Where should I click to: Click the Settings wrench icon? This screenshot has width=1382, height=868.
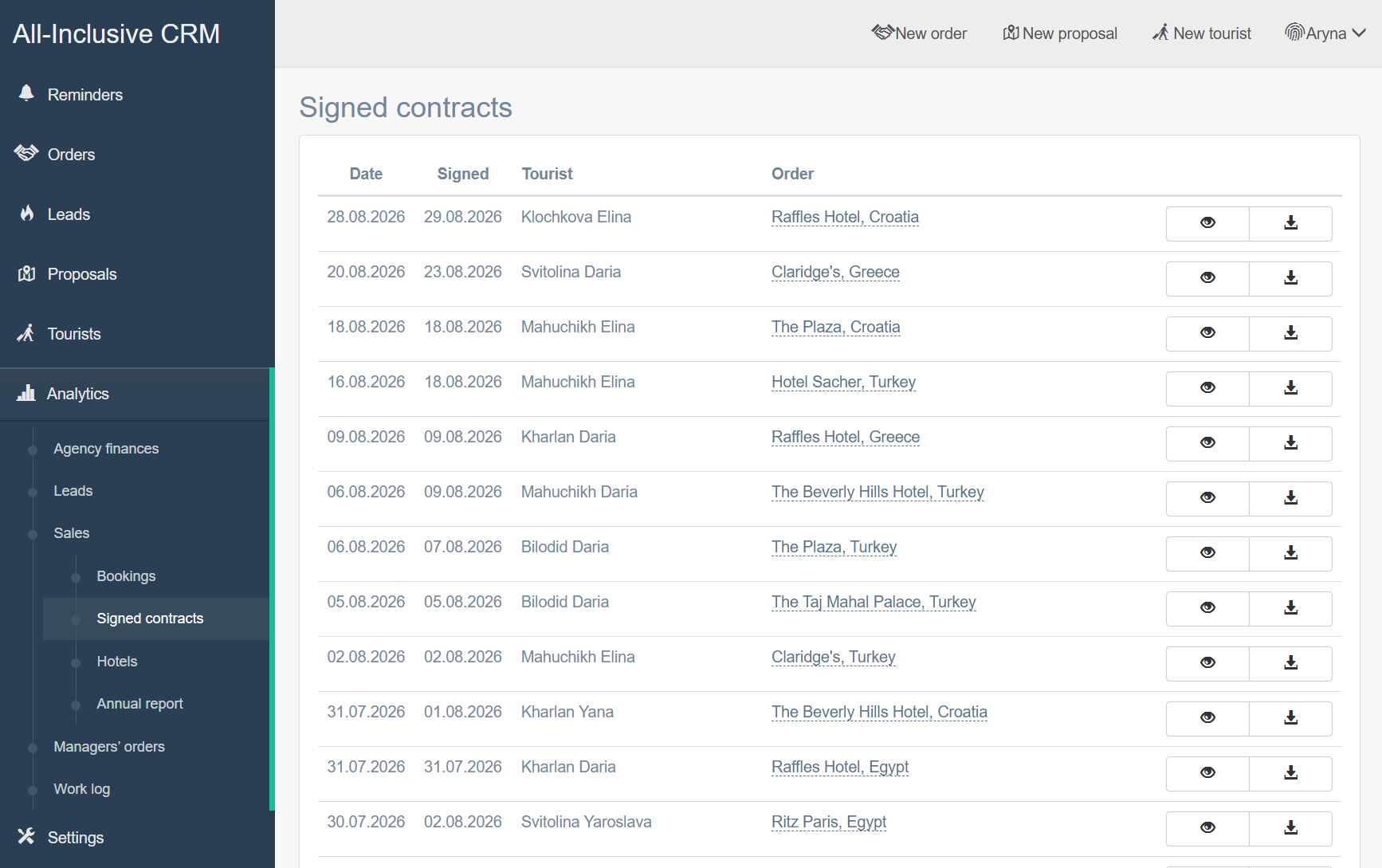26,836
